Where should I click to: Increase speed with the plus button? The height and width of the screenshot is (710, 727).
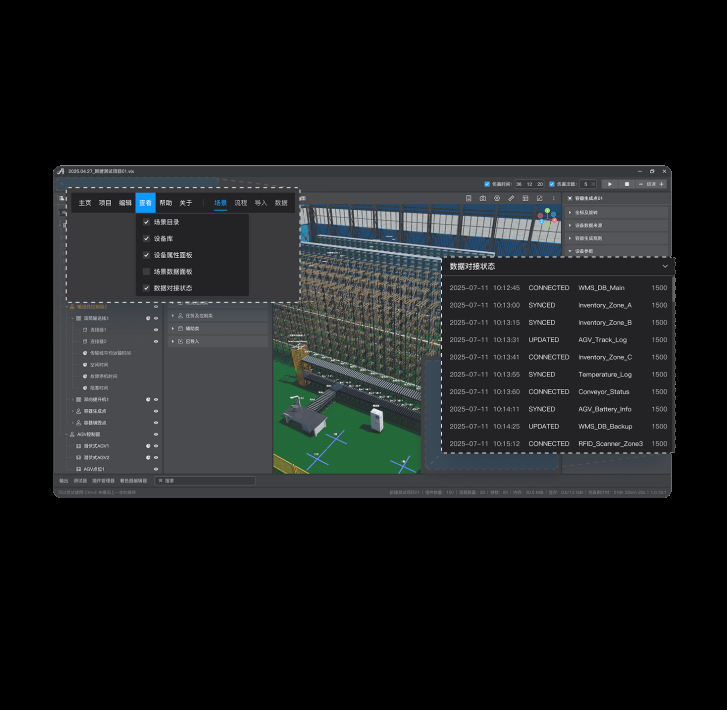point(662,184)
